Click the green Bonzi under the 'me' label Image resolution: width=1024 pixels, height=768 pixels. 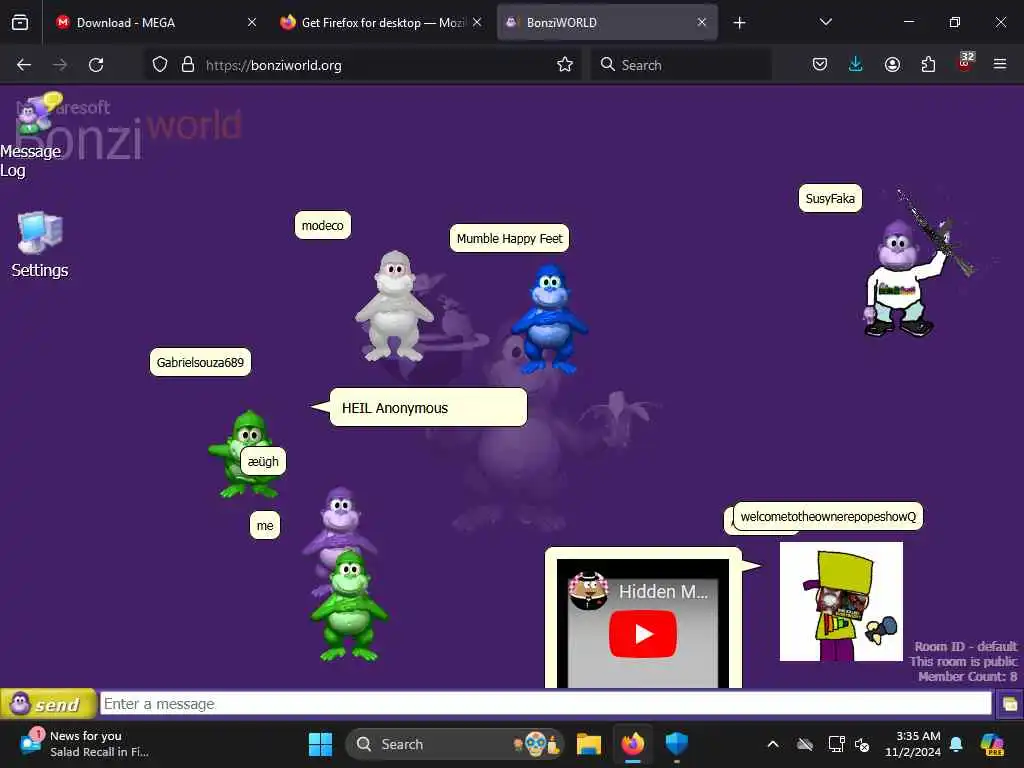point(349,605)
